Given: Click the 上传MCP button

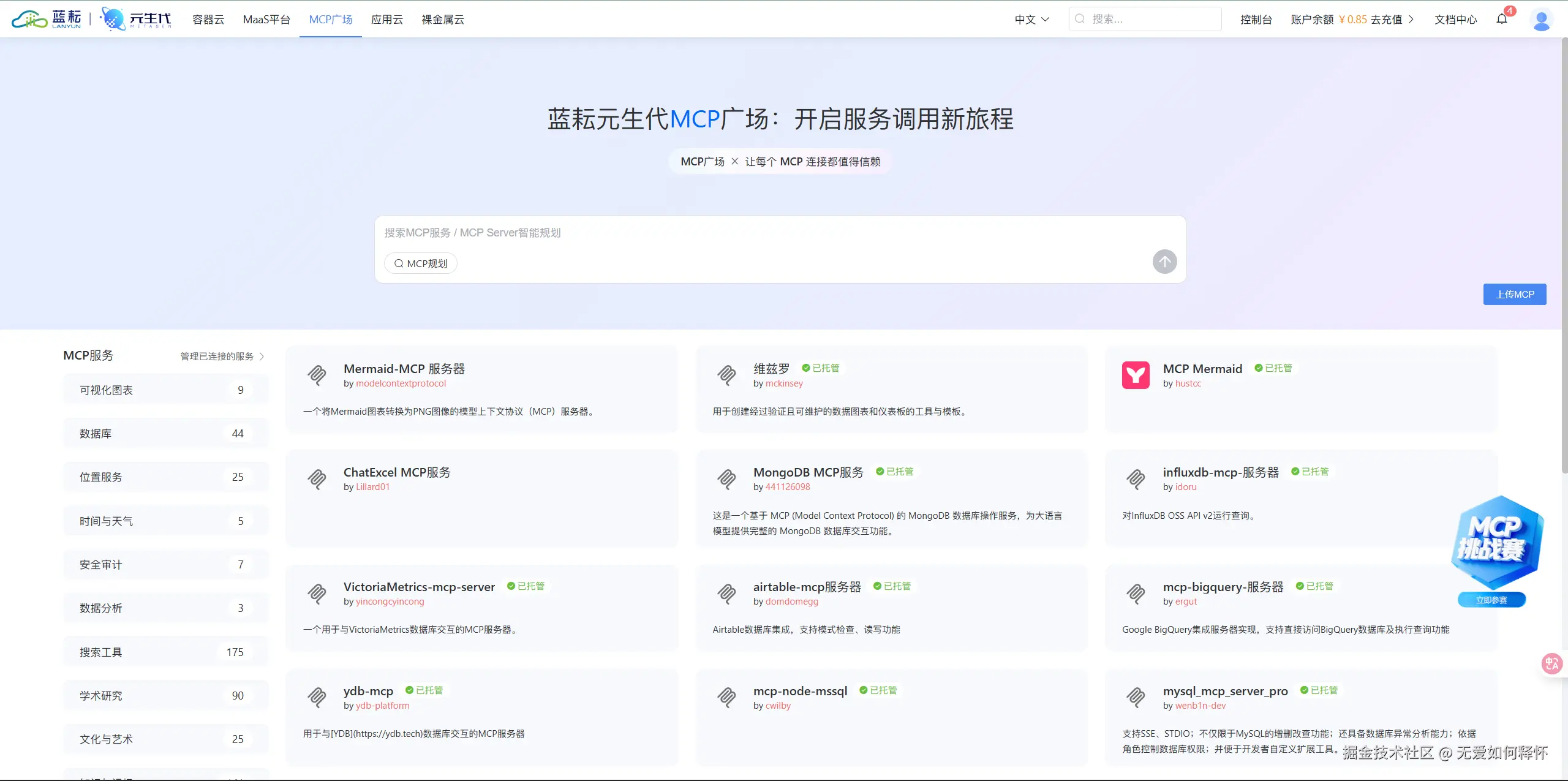Looking at the screenshot, I should (1514, 295).
